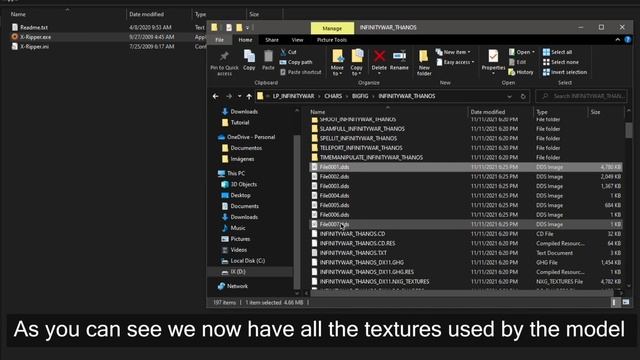This screenshot has height=360, width=640.
Task: Click the Cut scissors command
Action: click(x=288, y=52)
